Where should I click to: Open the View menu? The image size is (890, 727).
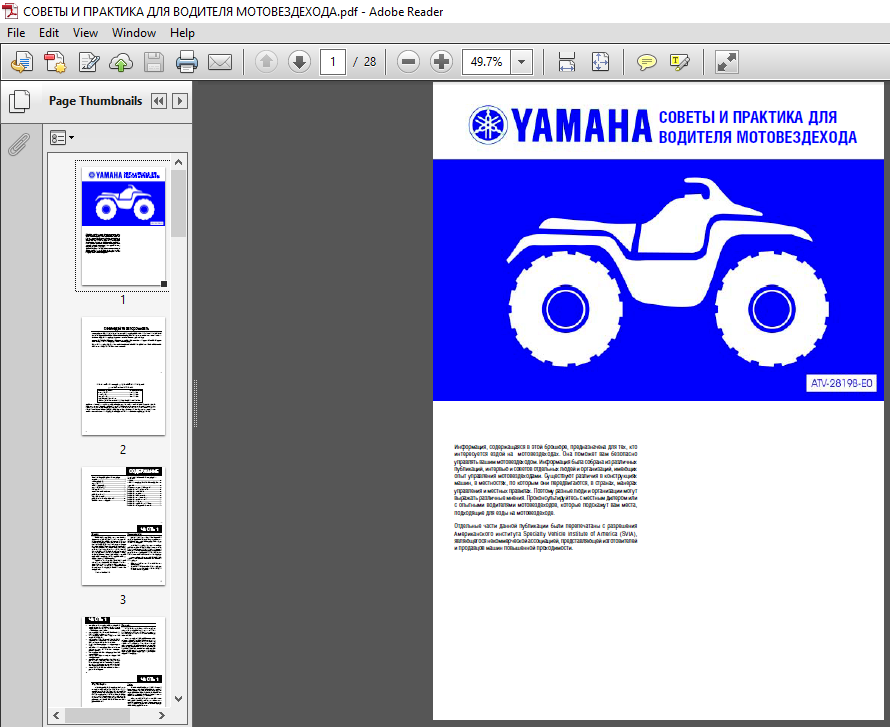(x=85, y=33)
